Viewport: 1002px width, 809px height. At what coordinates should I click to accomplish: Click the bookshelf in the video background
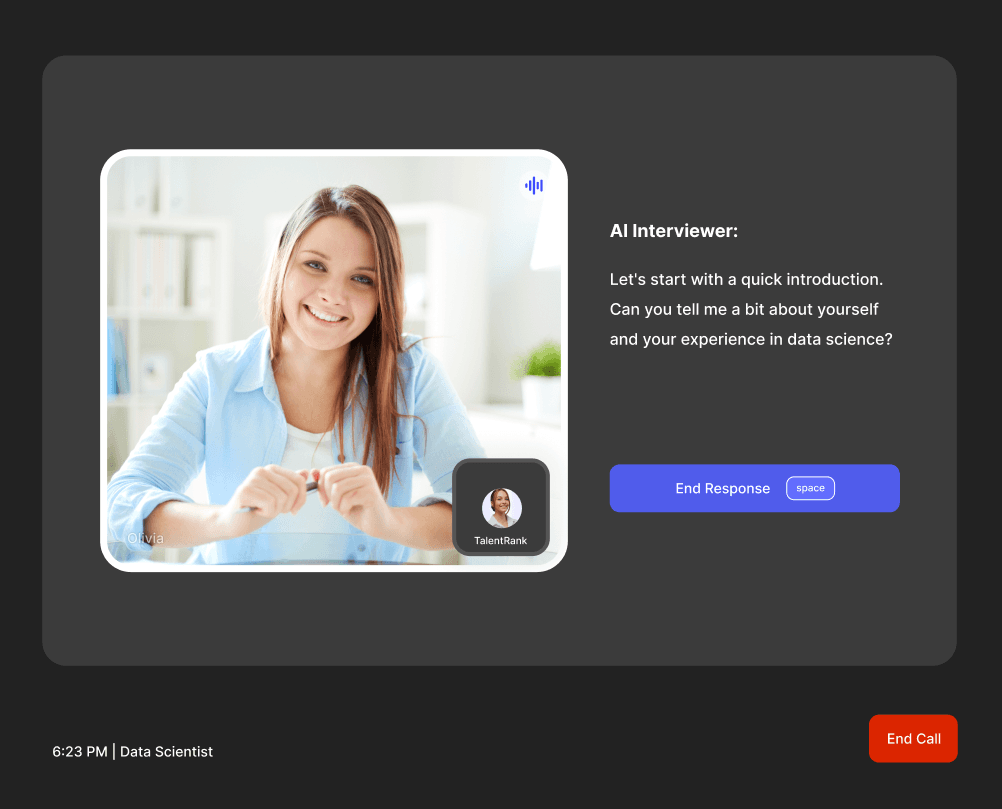click(160, 270)
